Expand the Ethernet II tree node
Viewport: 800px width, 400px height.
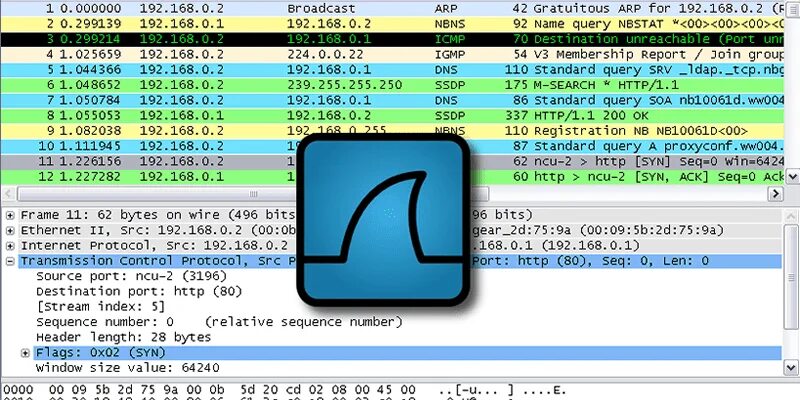point(10,231)
